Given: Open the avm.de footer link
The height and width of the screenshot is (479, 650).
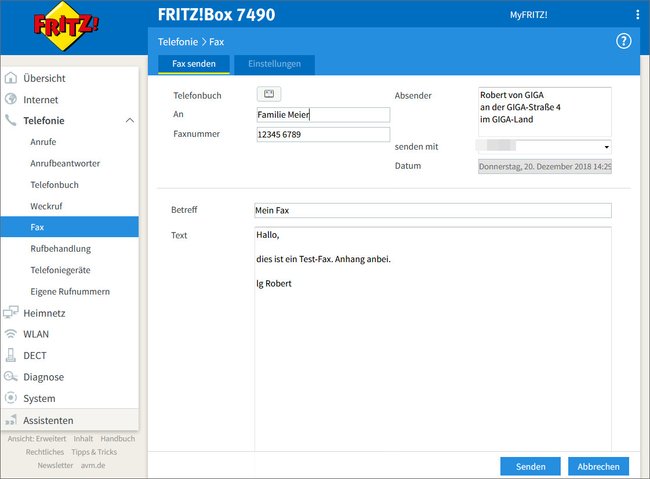Looking at the screenshot, I should click(x=93, y=465).
